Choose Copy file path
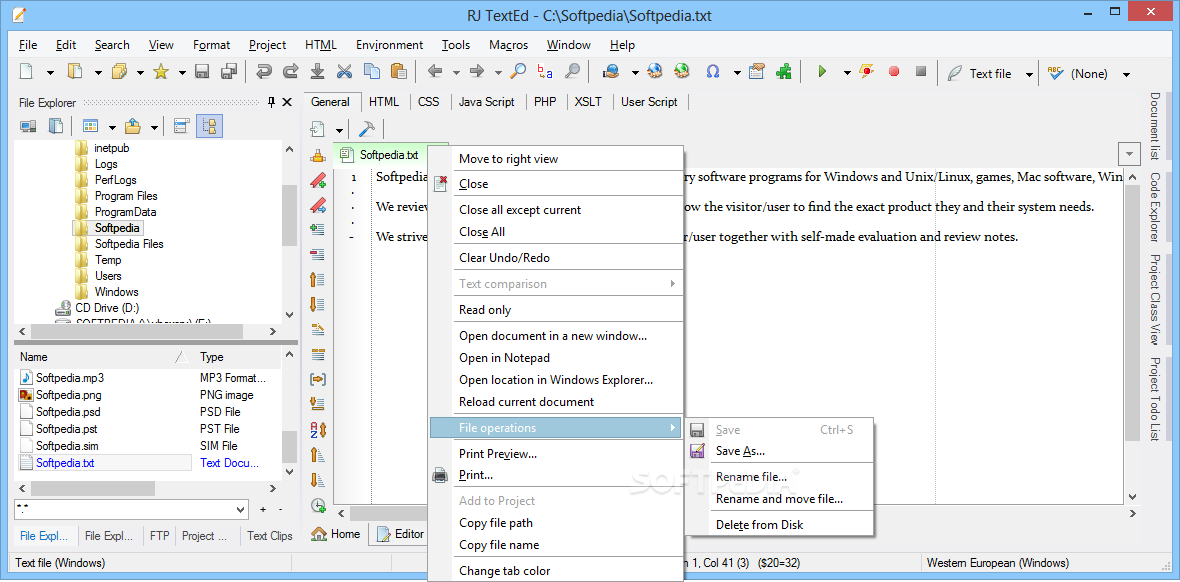This screenshot has width=1180, height=582. point(496,523)
